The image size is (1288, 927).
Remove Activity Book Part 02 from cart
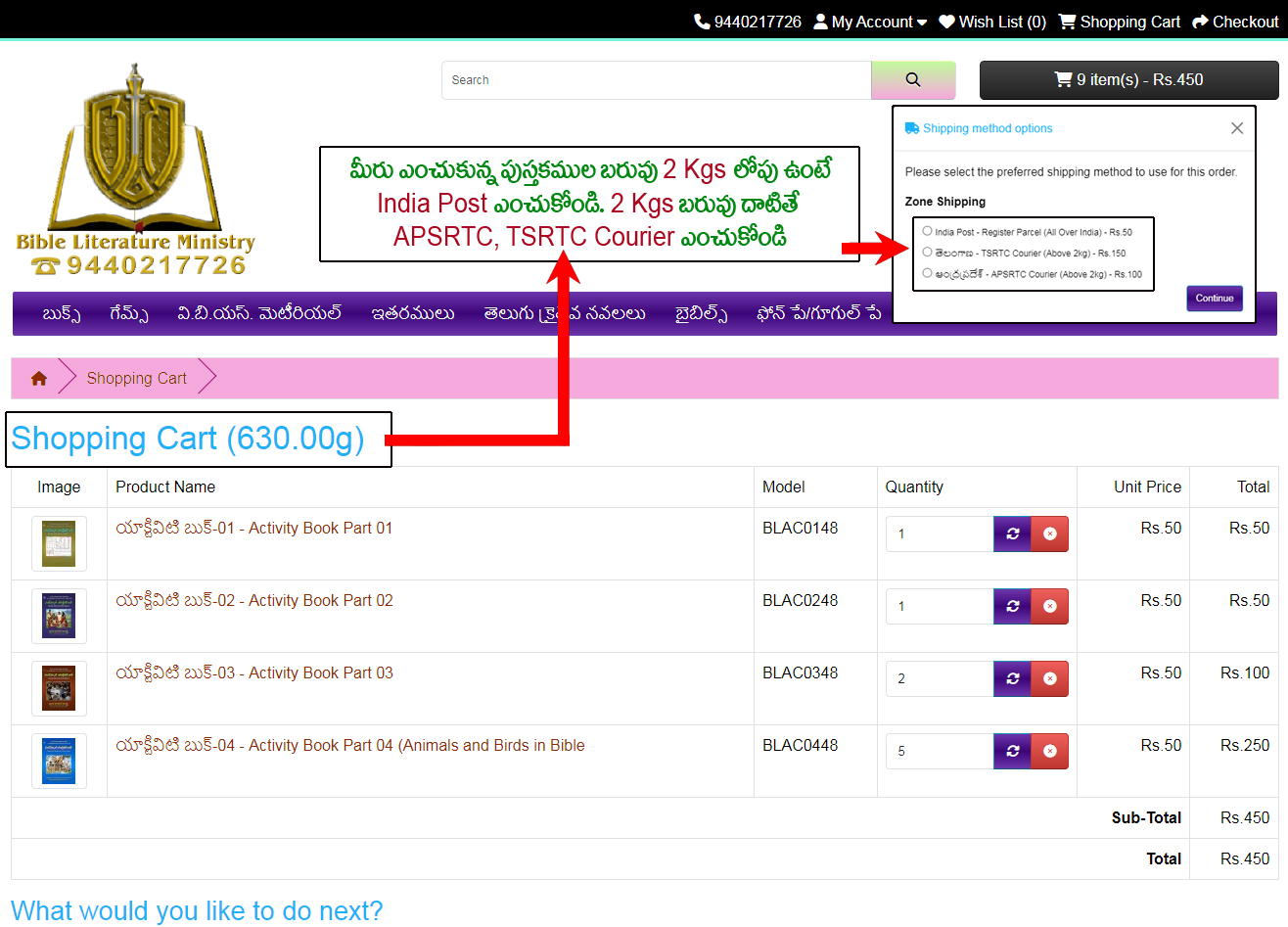click(x=1049, y=606)
